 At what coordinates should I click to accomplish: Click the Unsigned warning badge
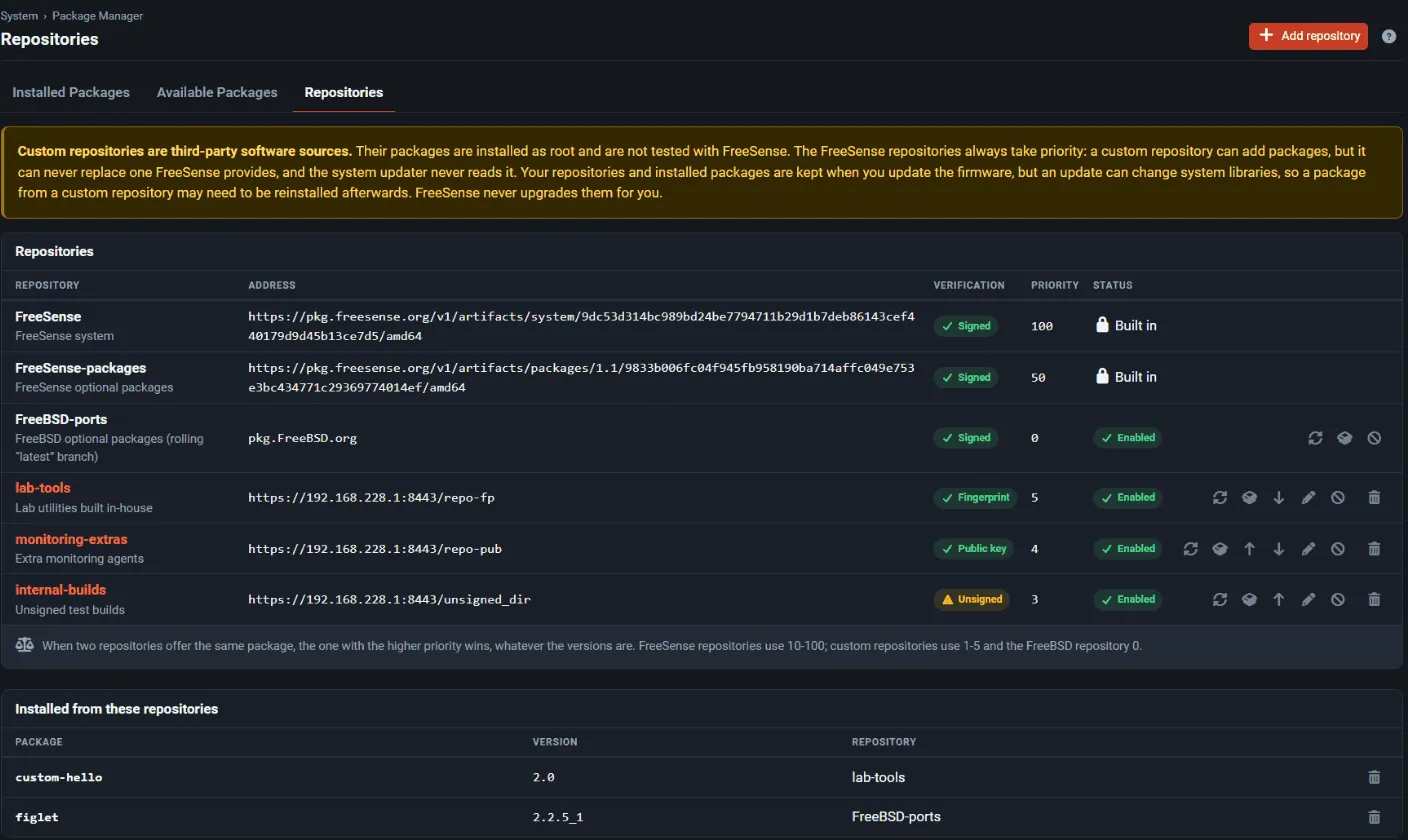pyautogui.click(x=972, y=599)
